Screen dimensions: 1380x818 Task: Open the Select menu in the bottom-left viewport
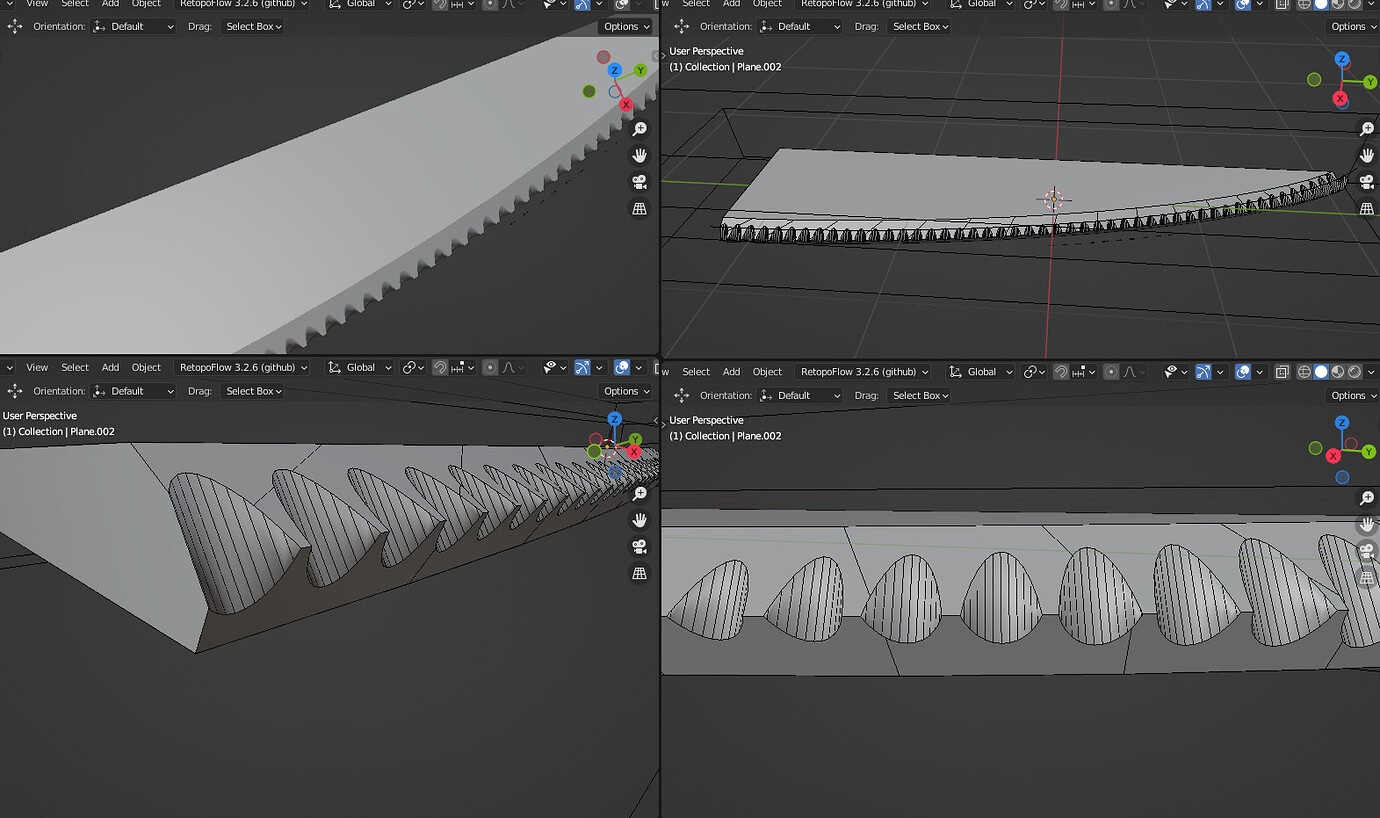click(x=75, y=367)
